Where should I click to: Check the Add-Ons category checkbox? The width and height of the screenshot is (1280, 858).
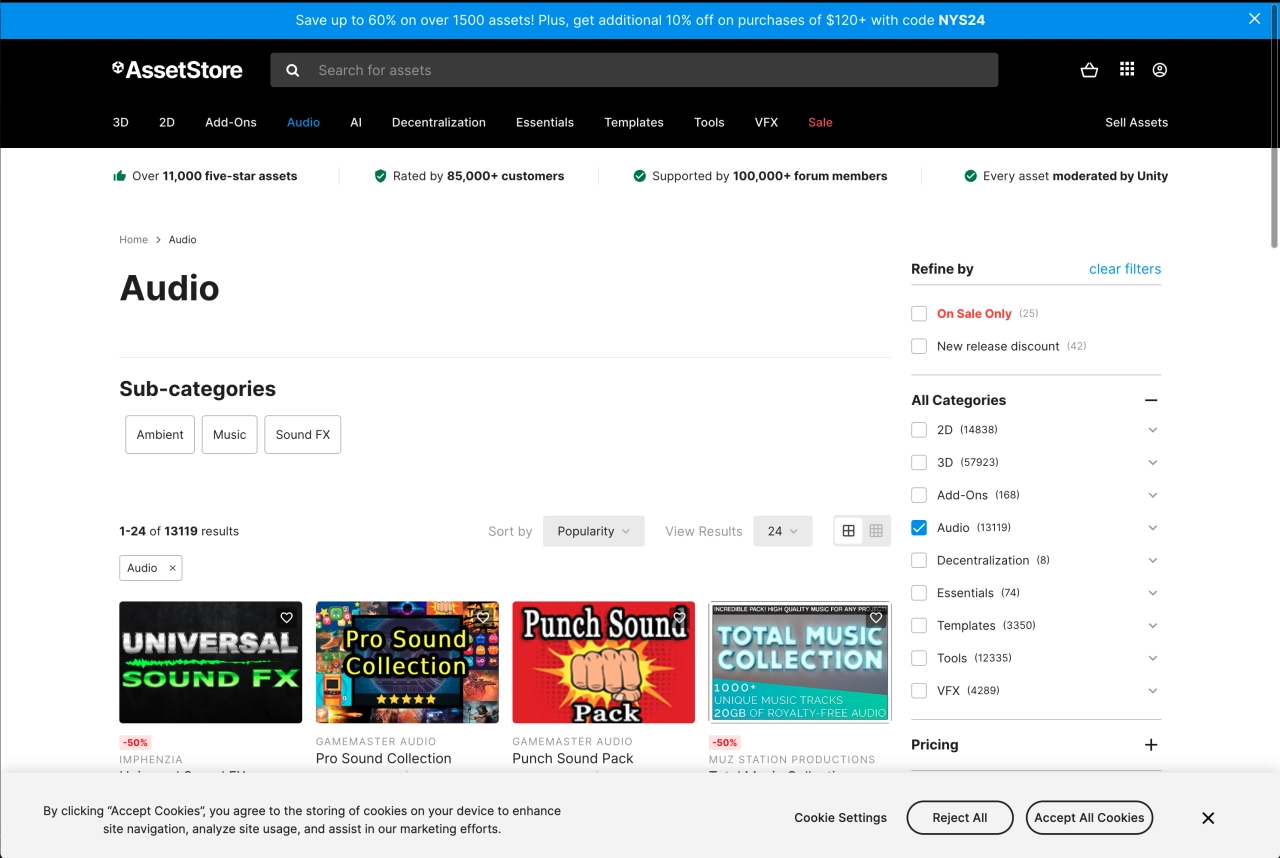(919, 495)
